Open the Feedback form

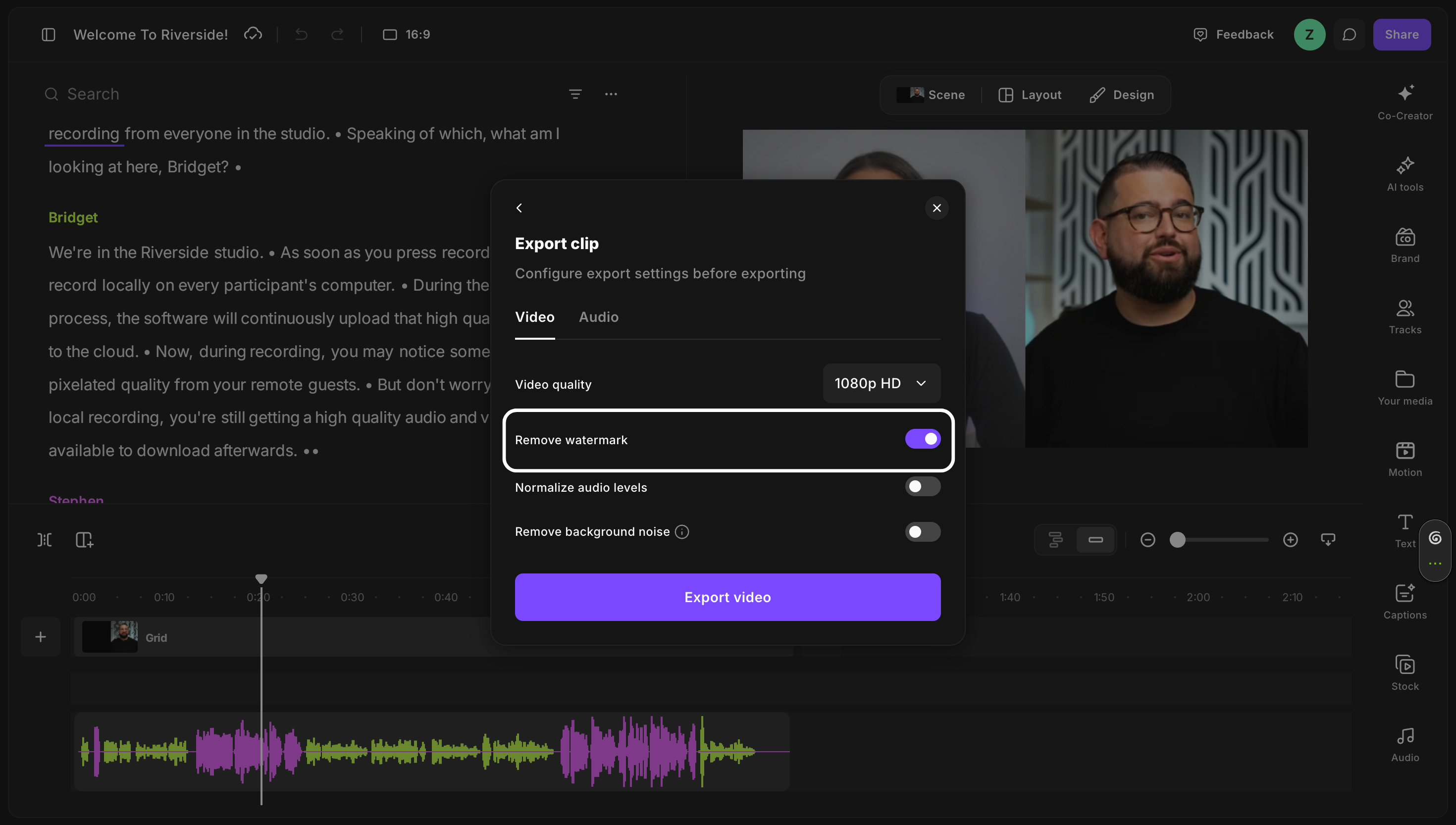tap(1233, 35)
